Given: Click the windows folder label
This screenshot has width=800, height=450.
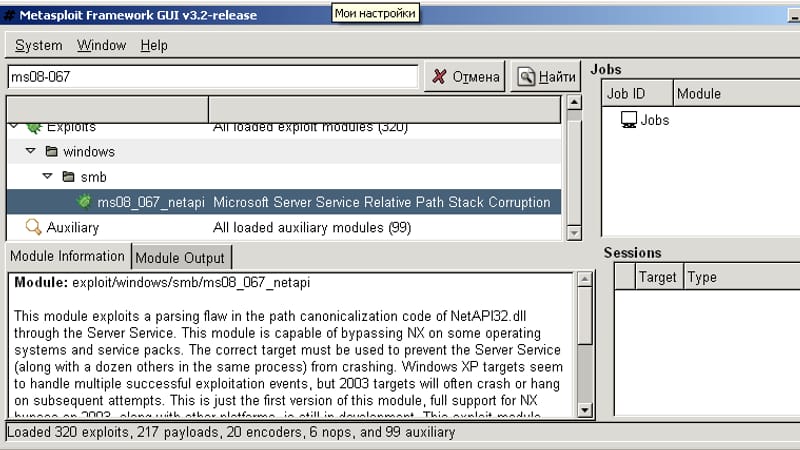Looking at the screenshot, I should pos(89,152).
